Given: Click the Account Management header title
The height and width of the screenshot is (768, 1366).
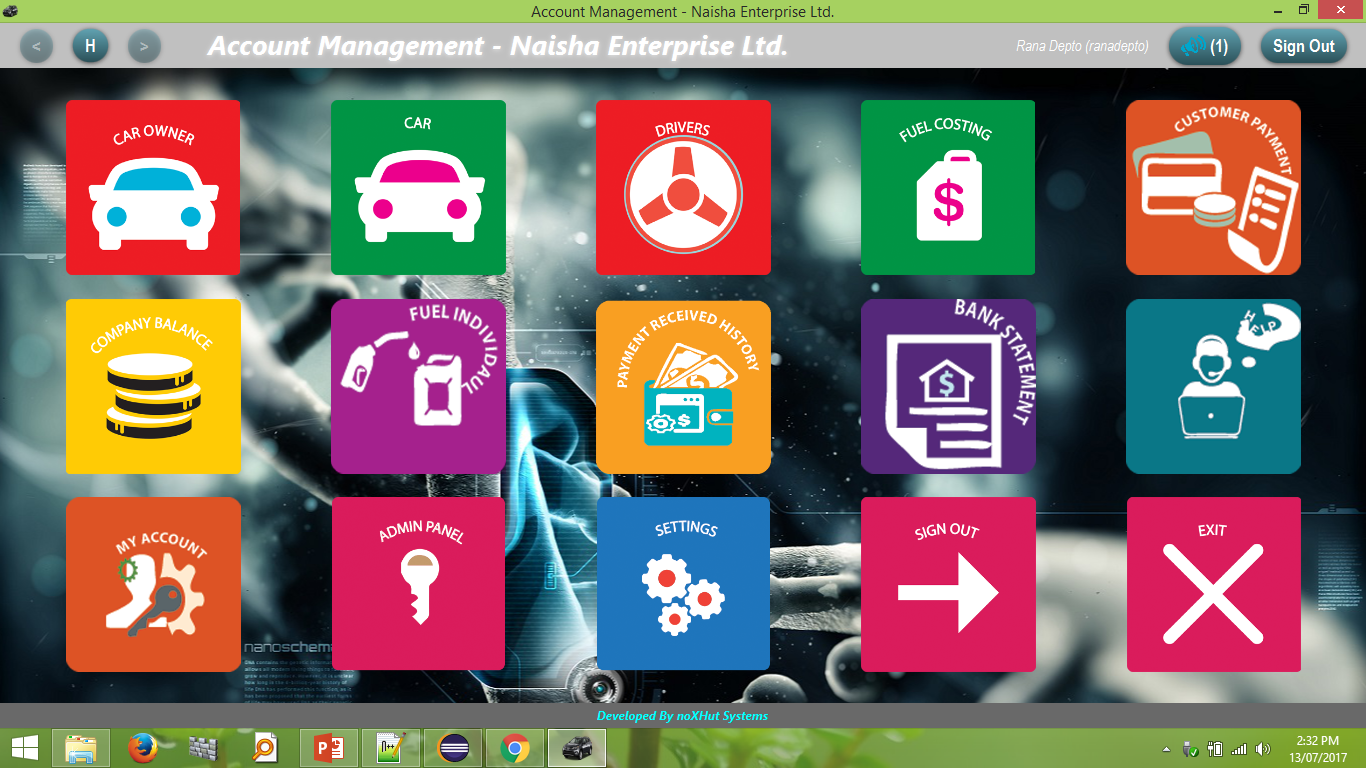Looking at the screenshot, I should (x=498, y=46).
